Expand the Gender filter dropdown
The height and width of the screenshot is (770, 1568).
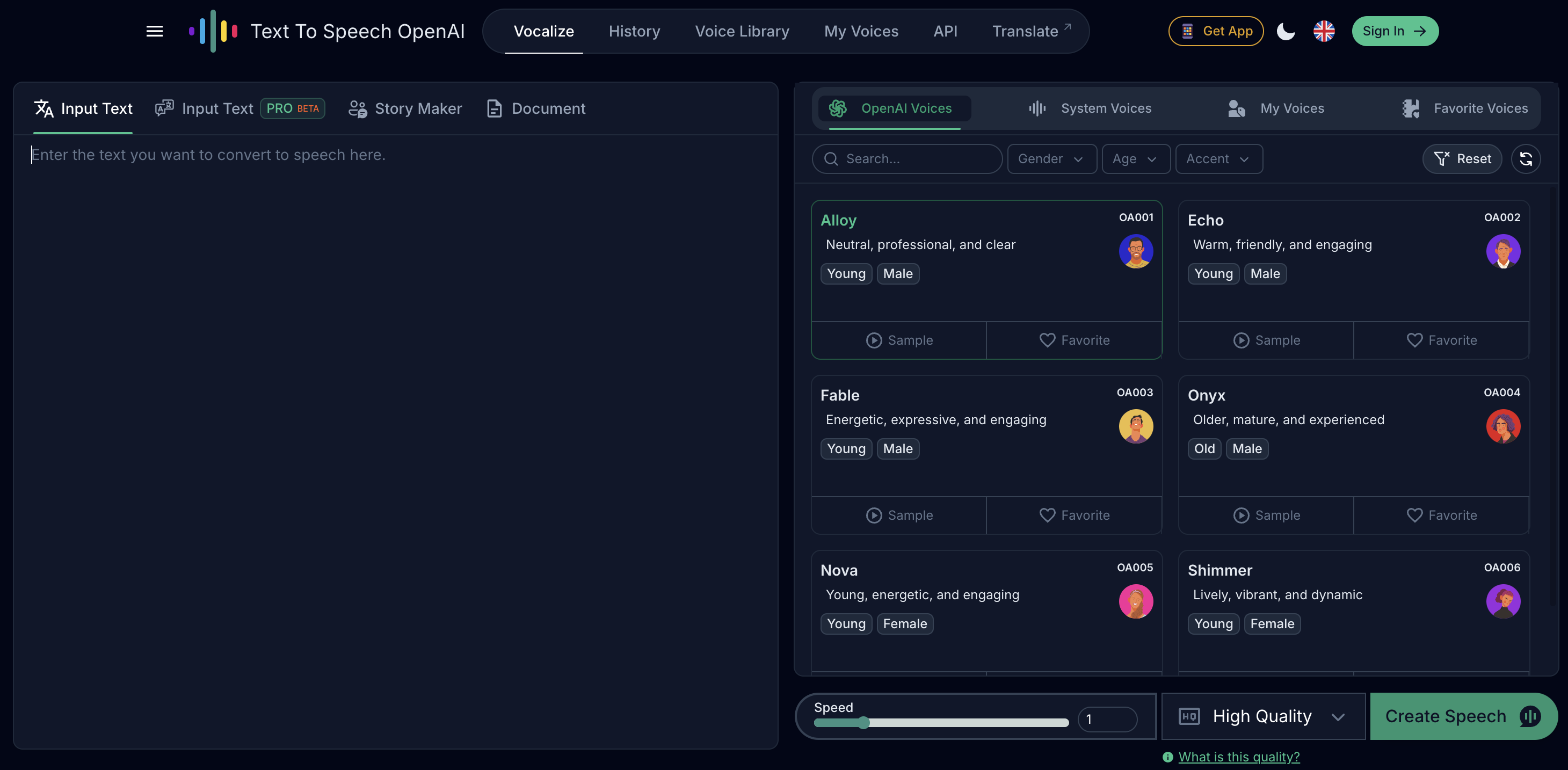[x=1051, y=159]
